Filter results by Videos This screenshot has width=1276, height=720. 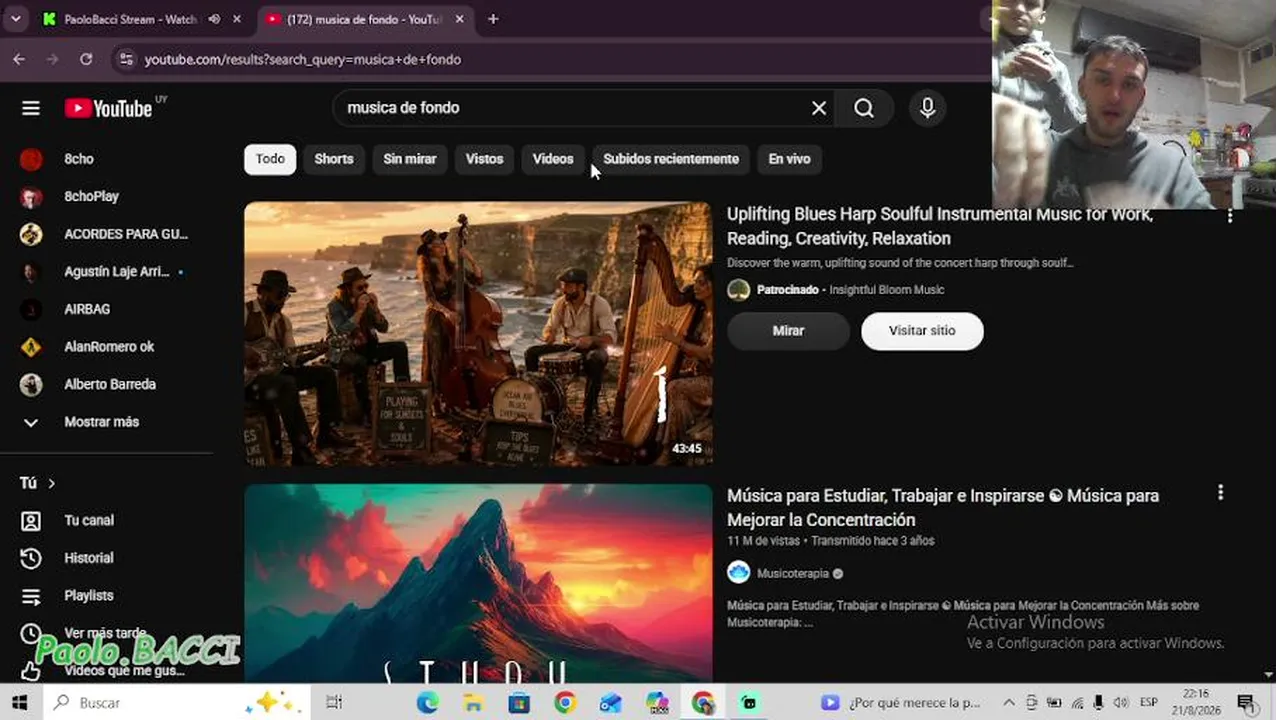coord(553,159)
